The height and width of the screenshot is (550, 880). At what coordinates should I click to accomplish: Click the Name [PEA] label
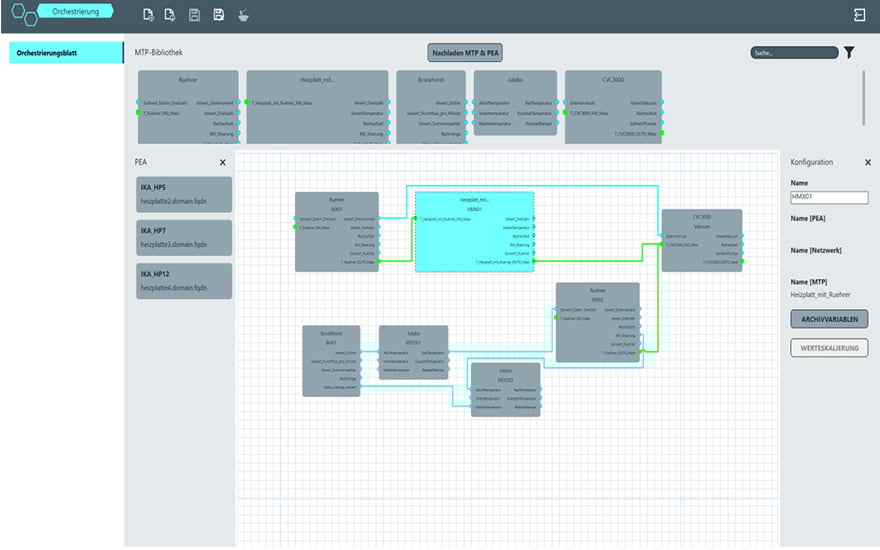click(x=808, y=218)
